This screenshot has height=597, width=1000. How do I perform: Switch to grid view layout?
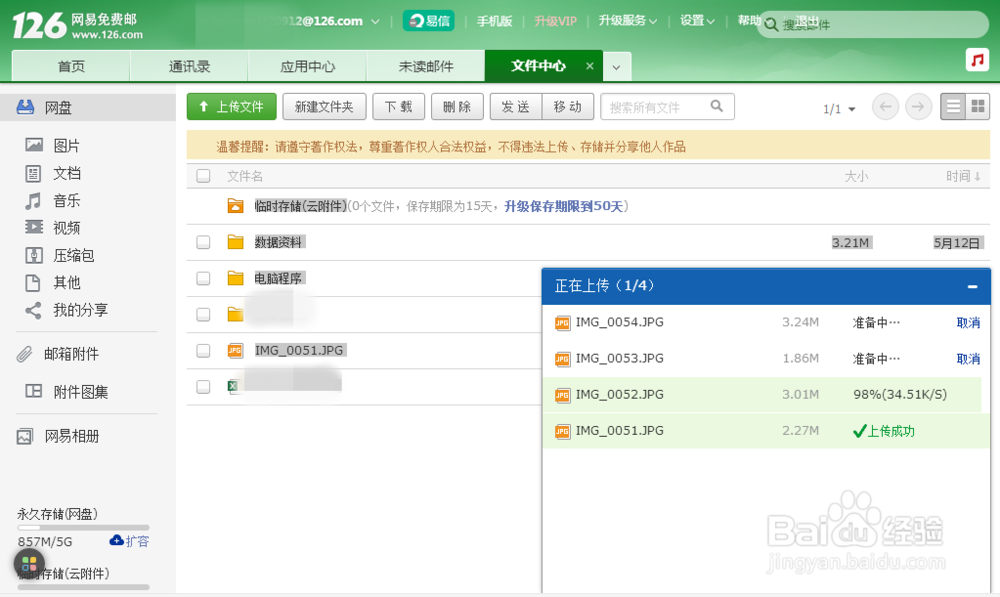pyautogui.click(x=978, y=107)
